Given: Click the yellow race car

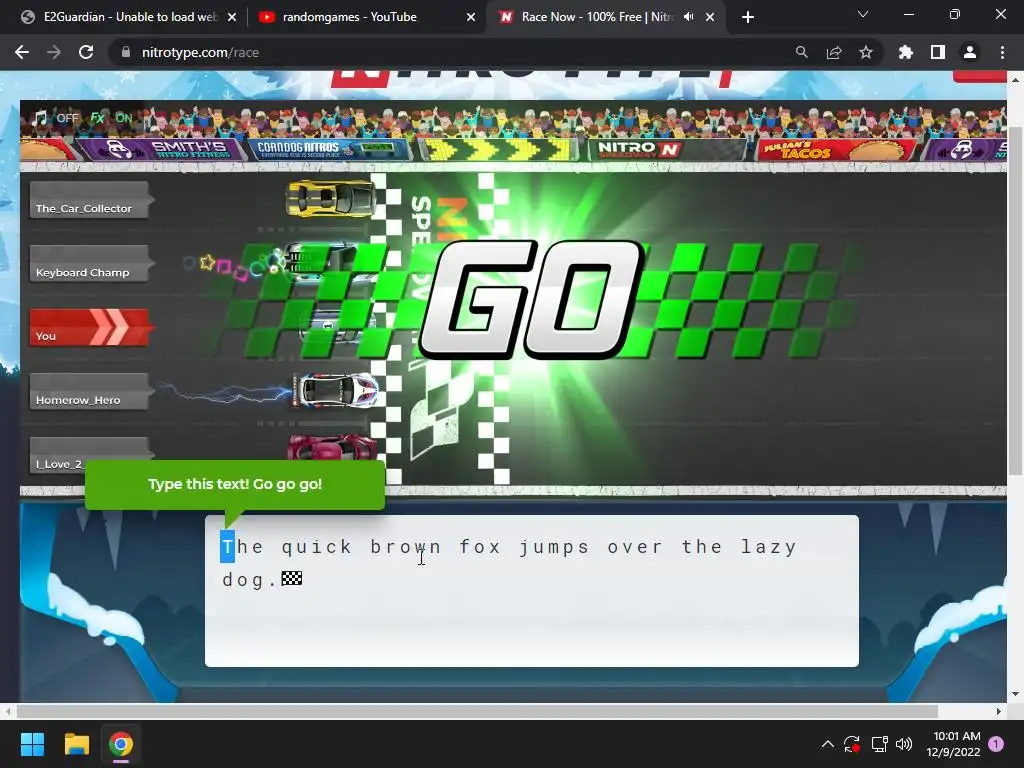Looking at the screenshot, I should (x=331, y=199).
